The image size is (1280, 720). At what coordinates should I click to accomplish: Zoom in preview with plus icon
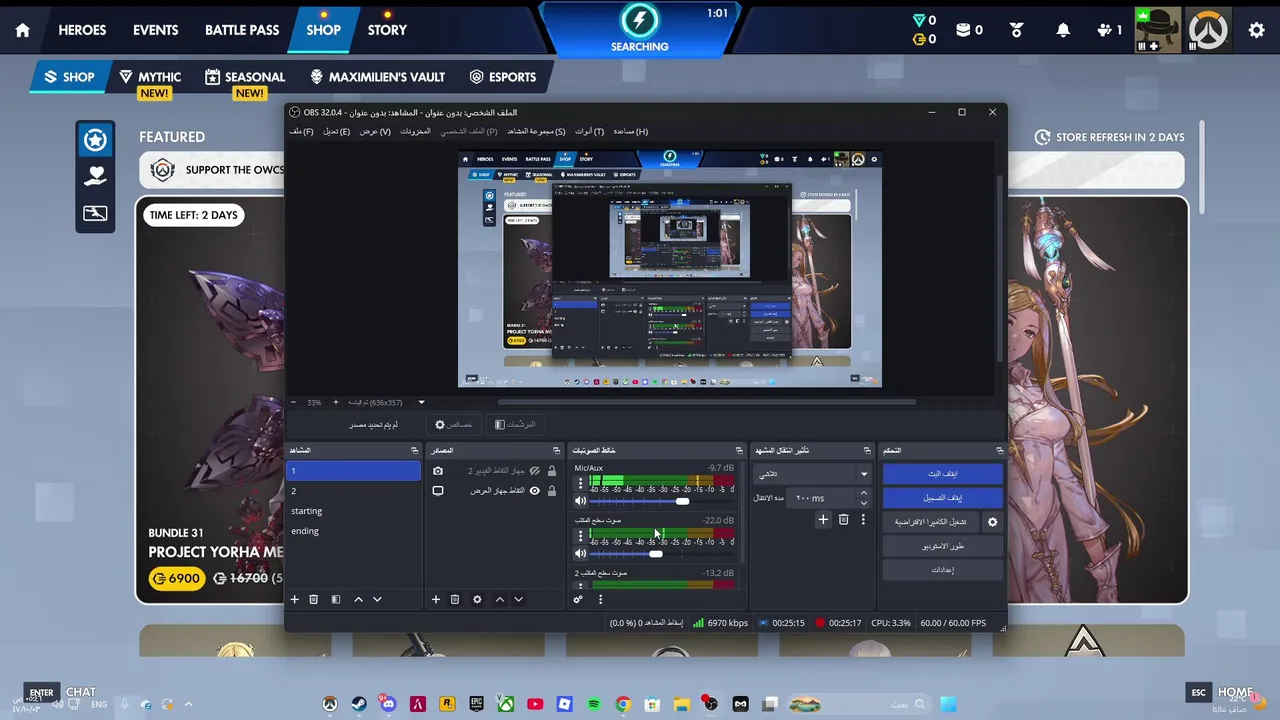(x=335, y=402)
